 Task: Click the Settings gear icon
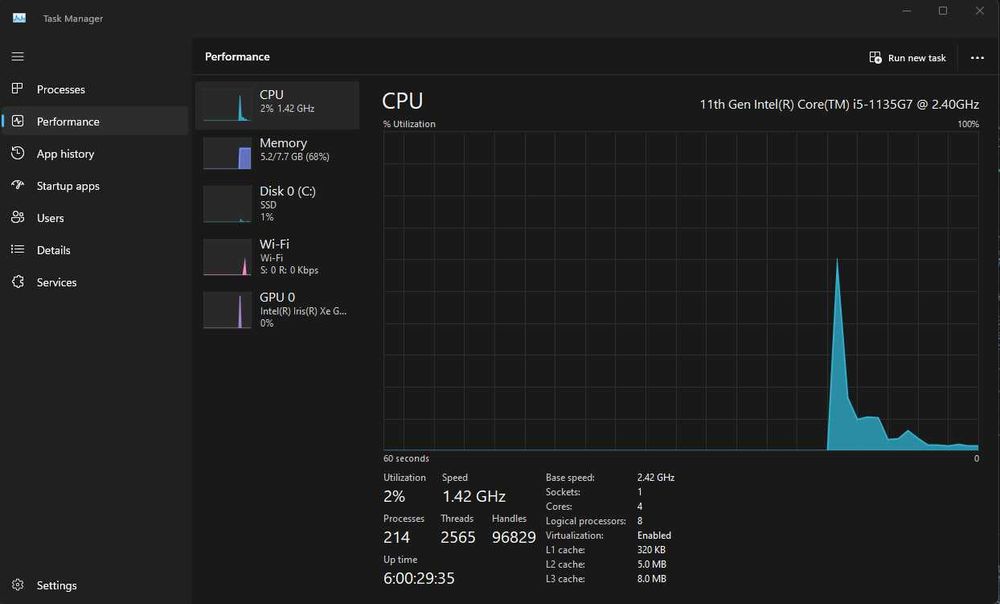[x=18, y=585]
